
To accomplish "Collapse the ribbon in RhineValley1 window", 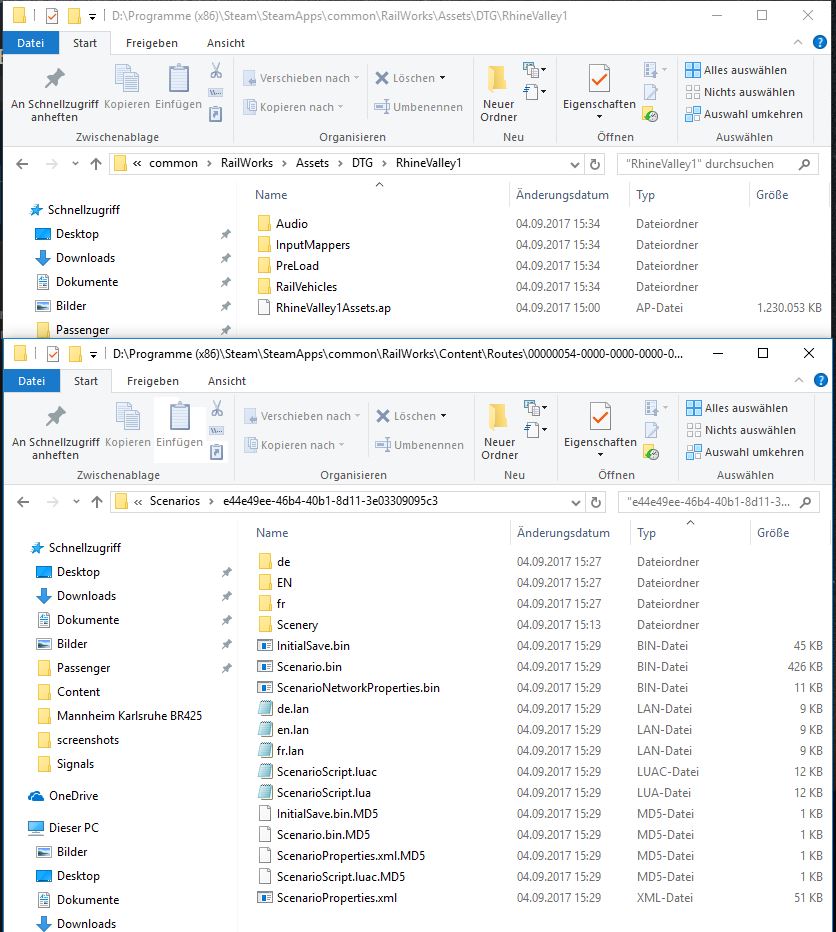I will [798, 42].
